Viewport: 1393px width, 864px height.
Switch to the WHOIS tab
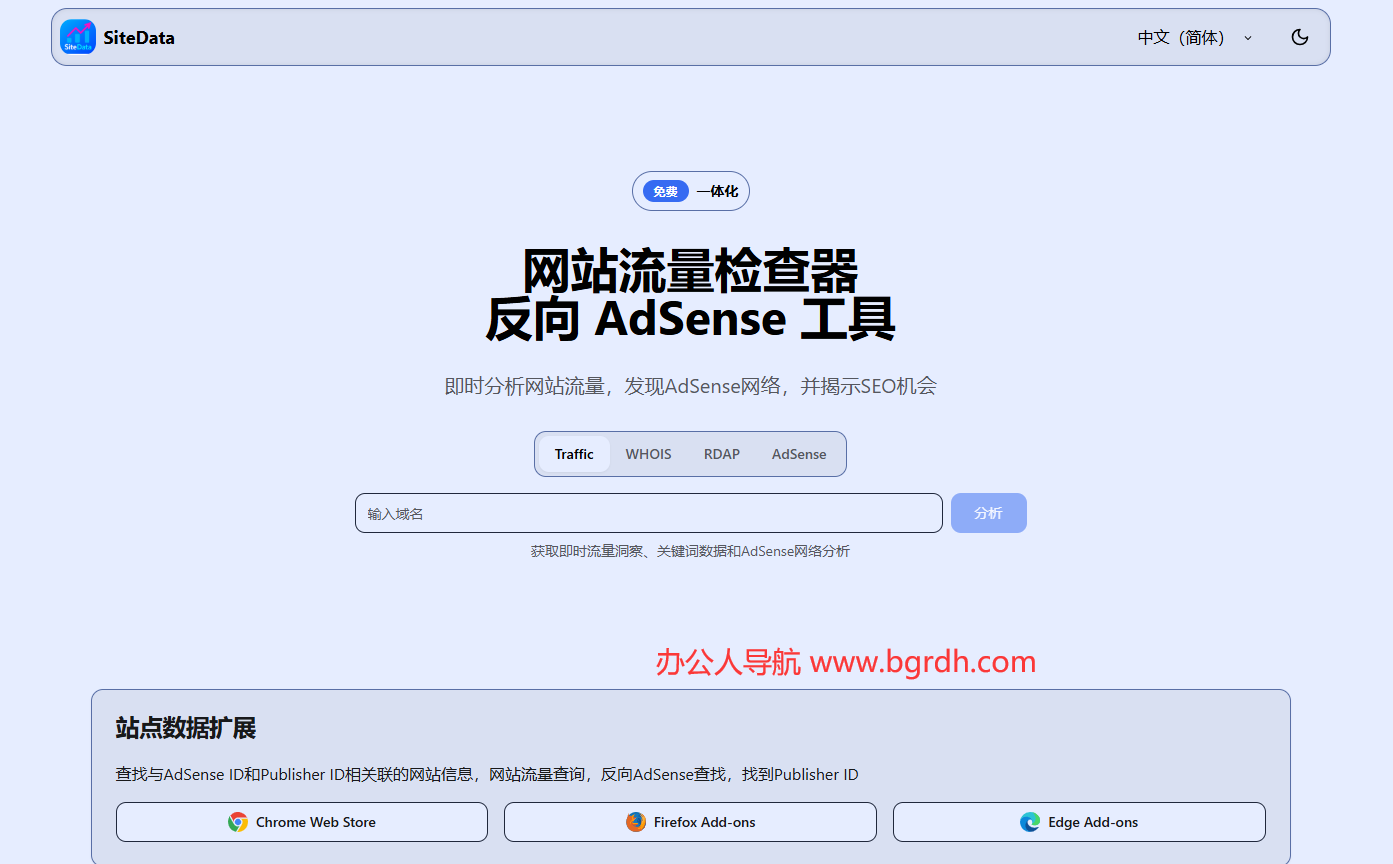(x=648, y=454)
